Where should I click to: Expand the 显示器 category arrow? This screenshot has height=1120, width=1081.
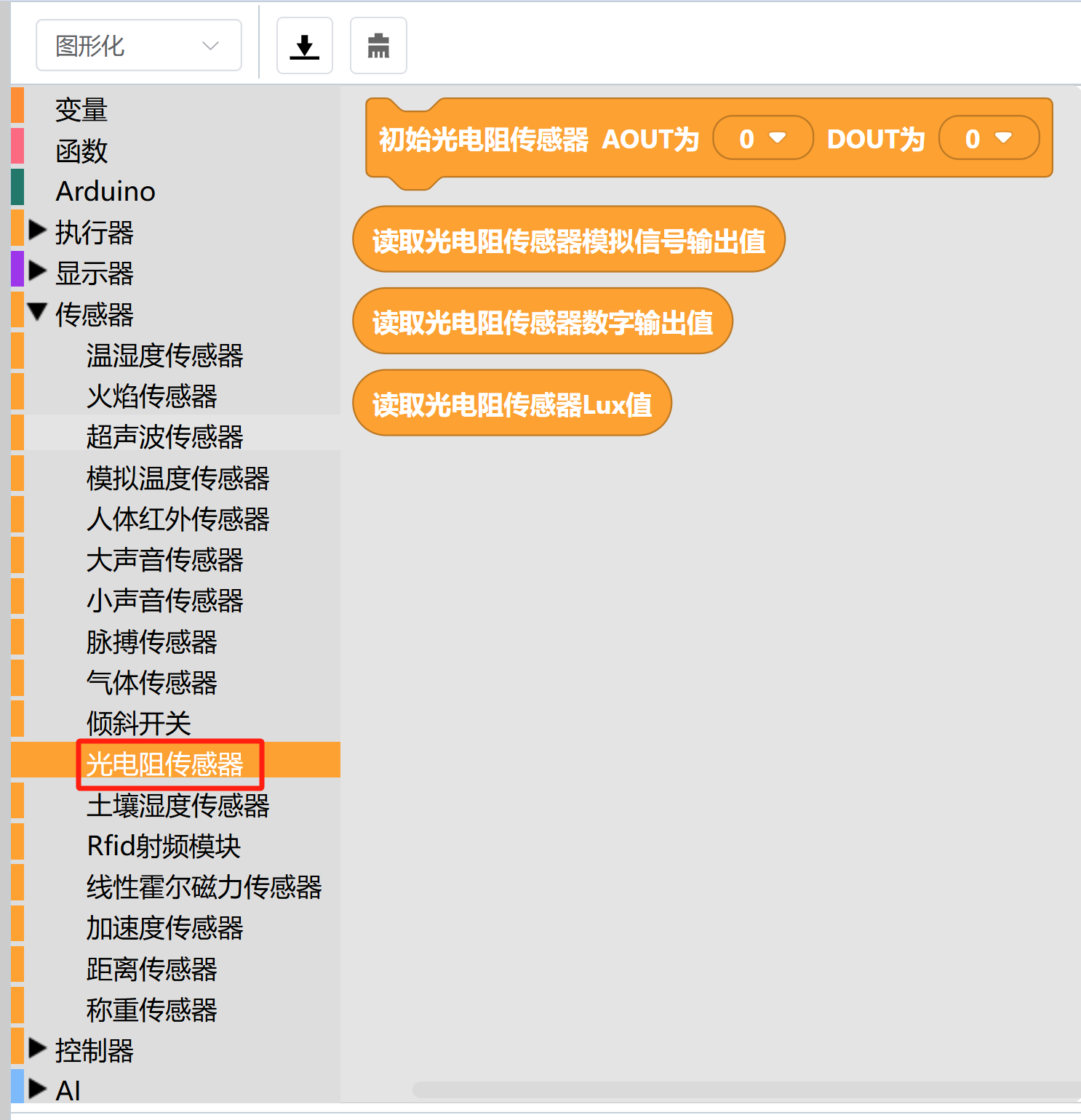37,272
